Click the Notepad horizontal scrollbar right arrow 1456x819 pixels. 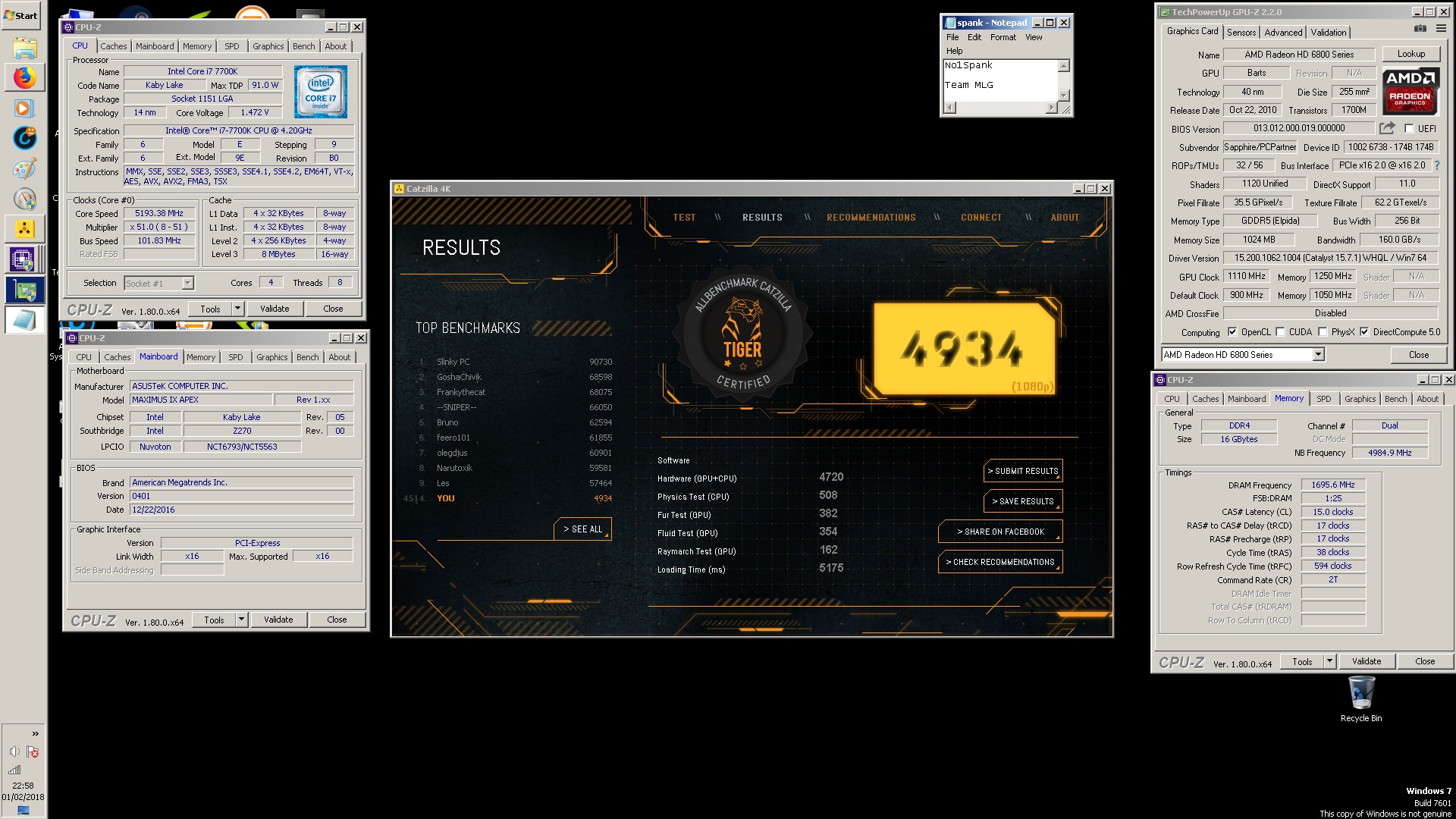point(1051,108)
